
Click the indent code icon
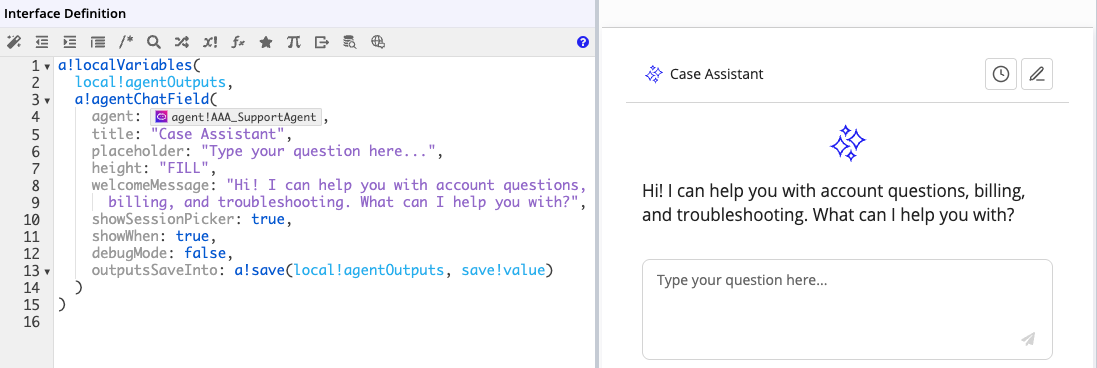point(69,42)
